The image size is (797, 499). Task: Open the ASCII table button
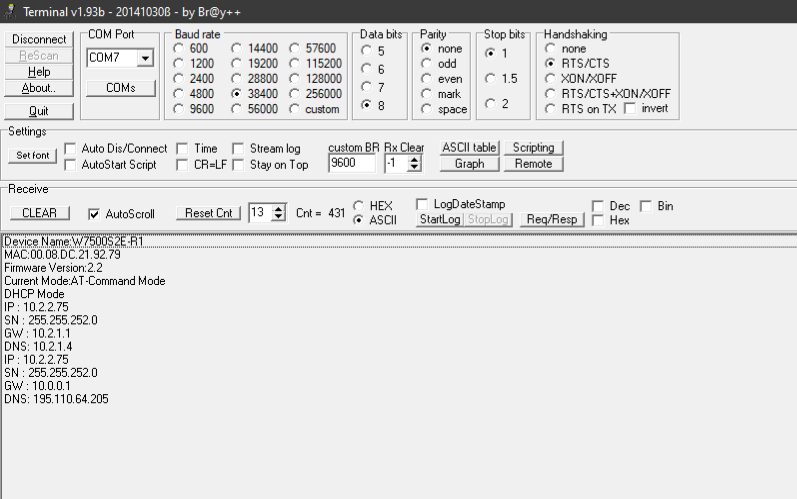[469, 147]
